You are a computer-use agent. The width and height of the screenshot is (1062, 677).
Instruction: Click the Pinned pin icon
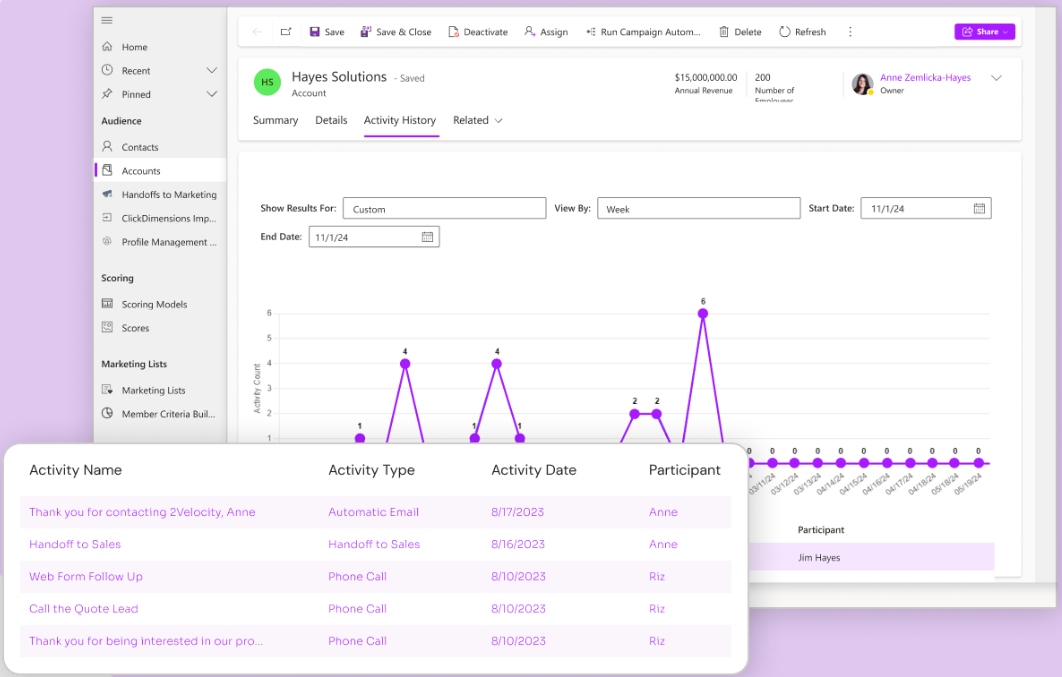tap(107, 94)
